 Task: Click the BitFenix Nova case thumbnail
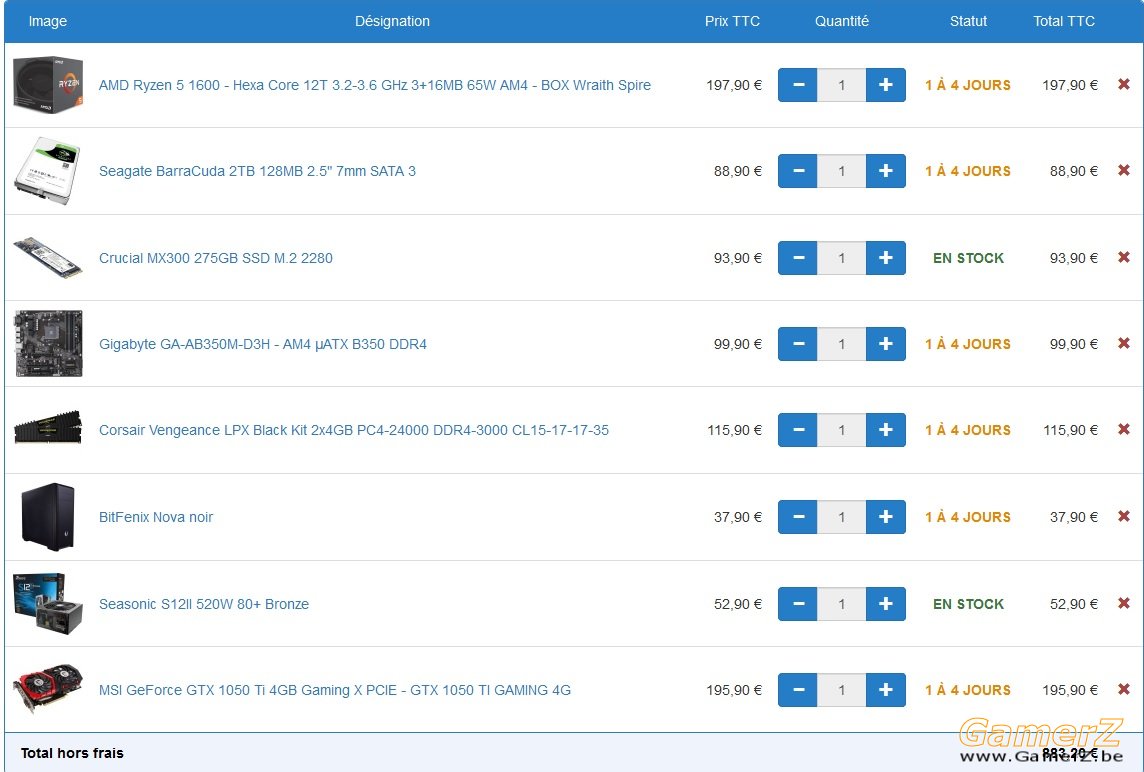48,517
